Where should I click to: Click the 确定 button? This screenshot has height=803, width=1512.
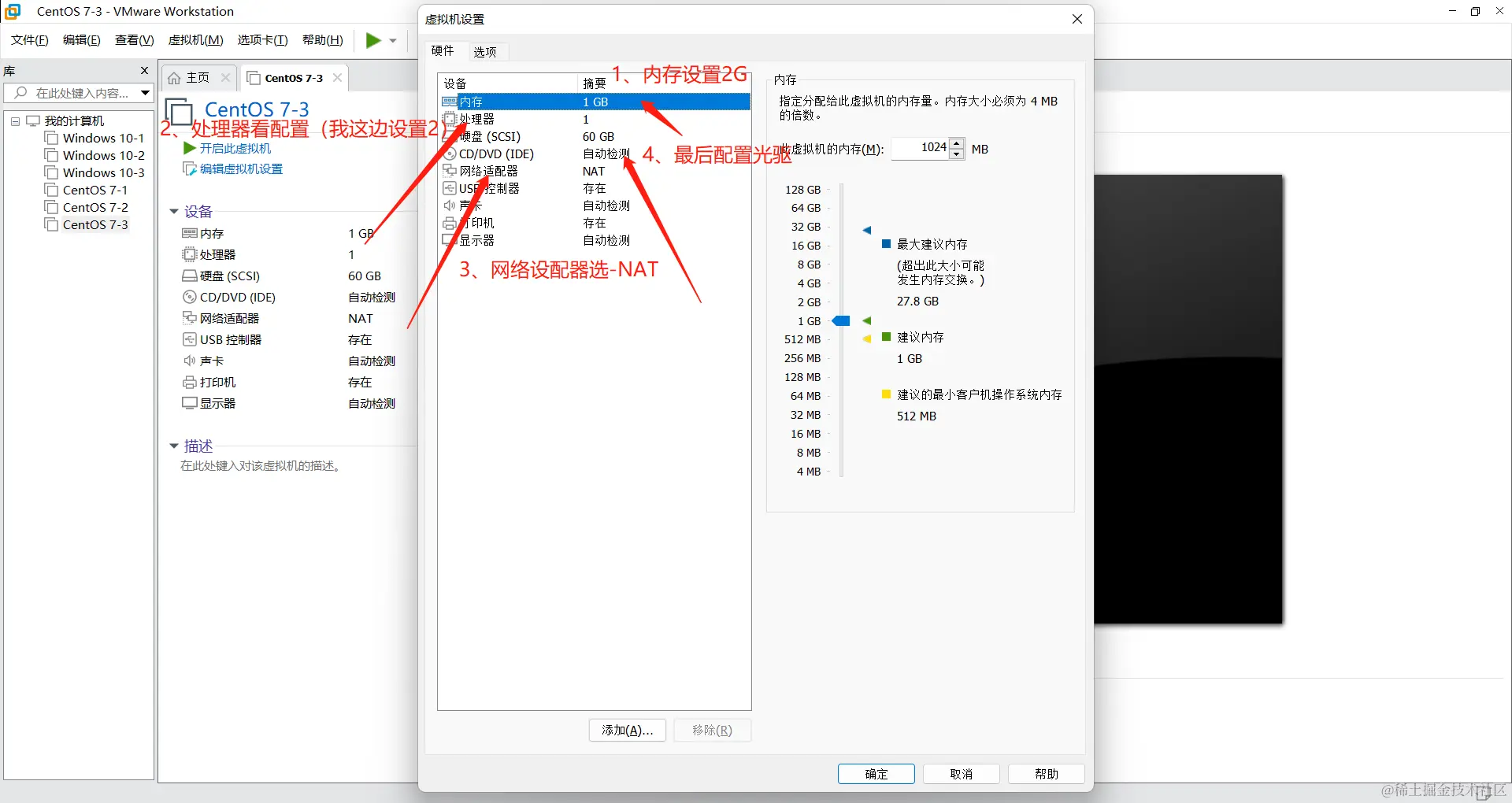point(876,774)
